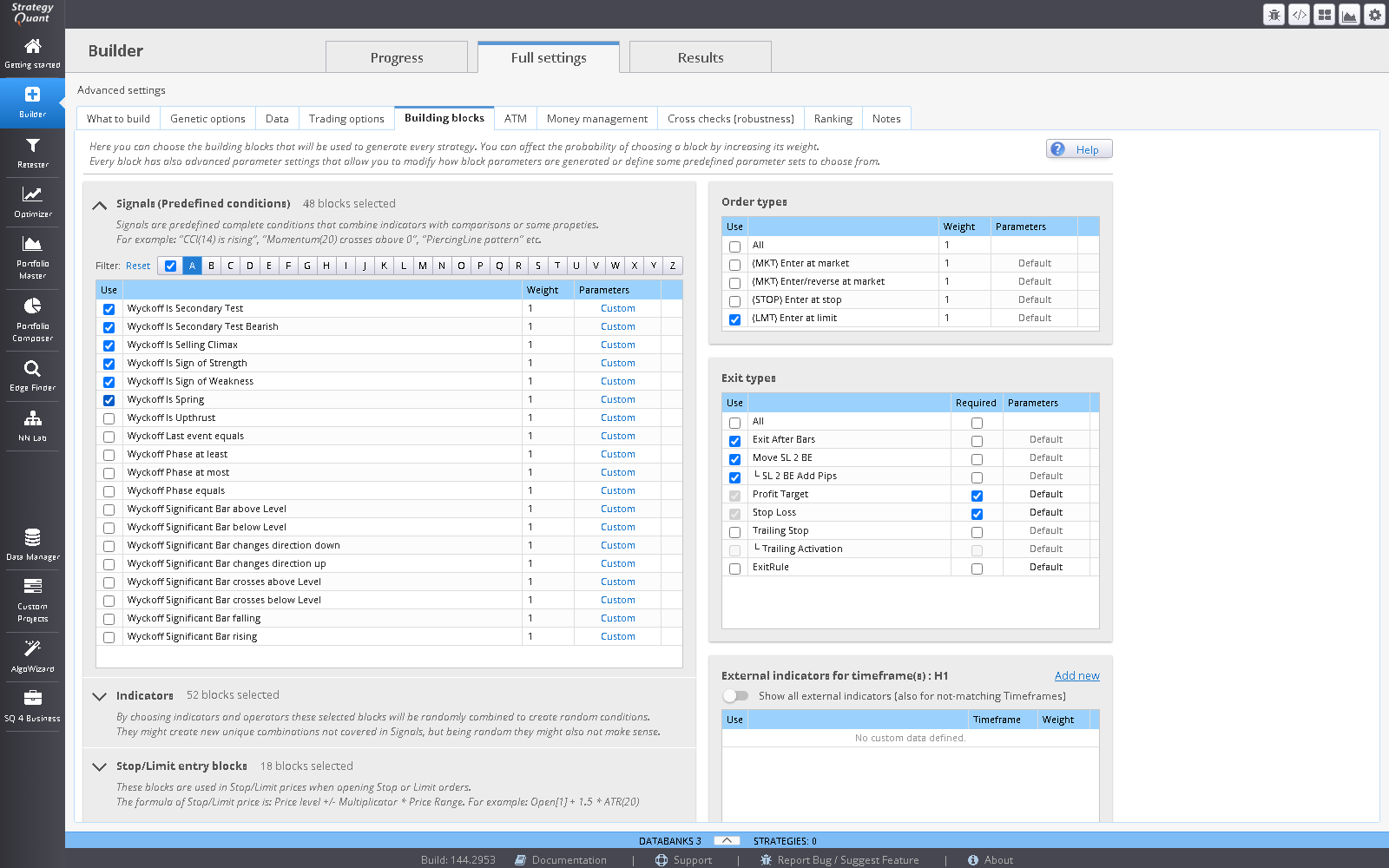The height and width of the screenshot is (868, 1389).
Task: Open the Retester sidebar icon
Action: (x=32, y=153)
